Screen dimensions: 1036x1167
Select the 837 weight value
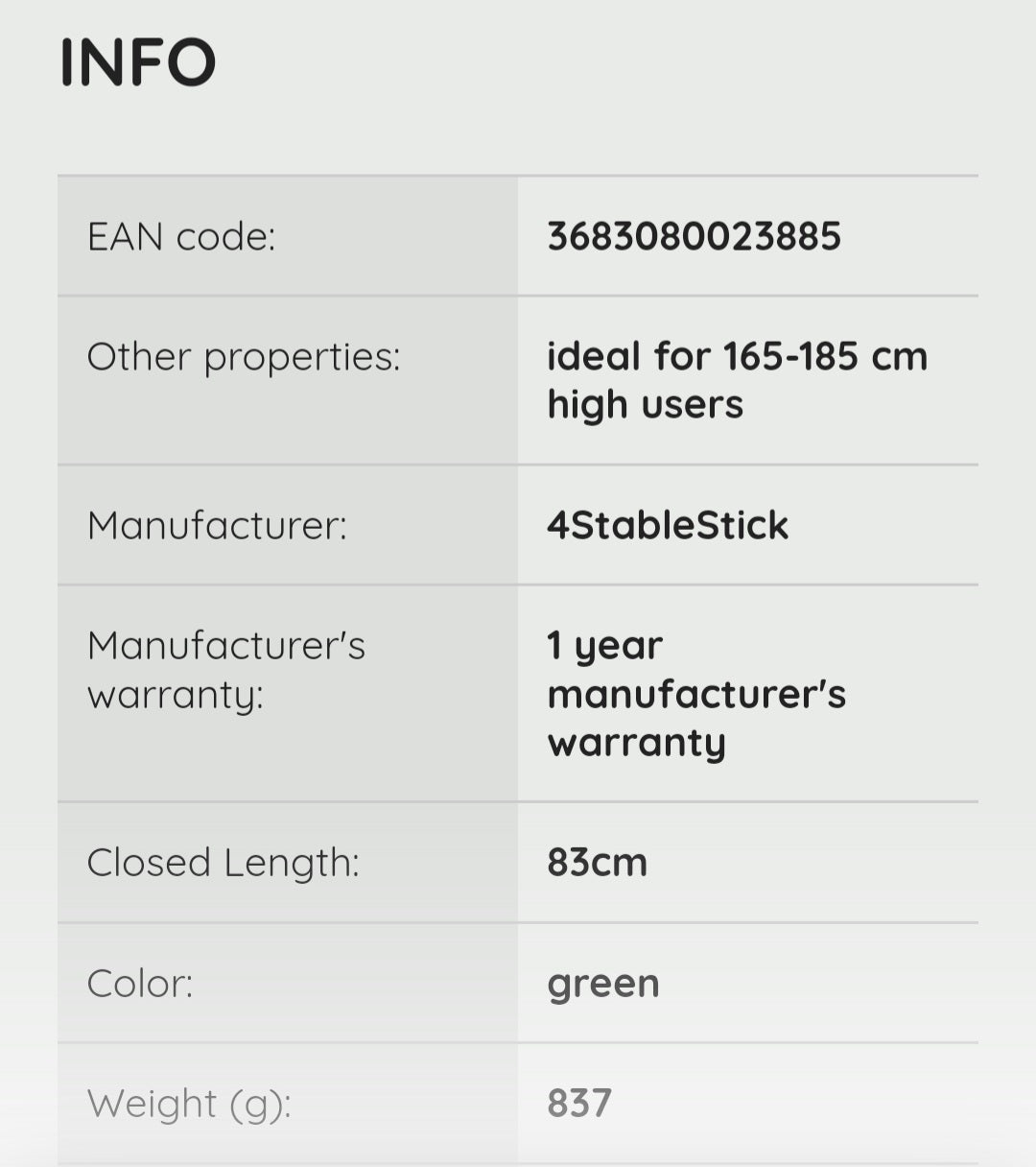579,1104
